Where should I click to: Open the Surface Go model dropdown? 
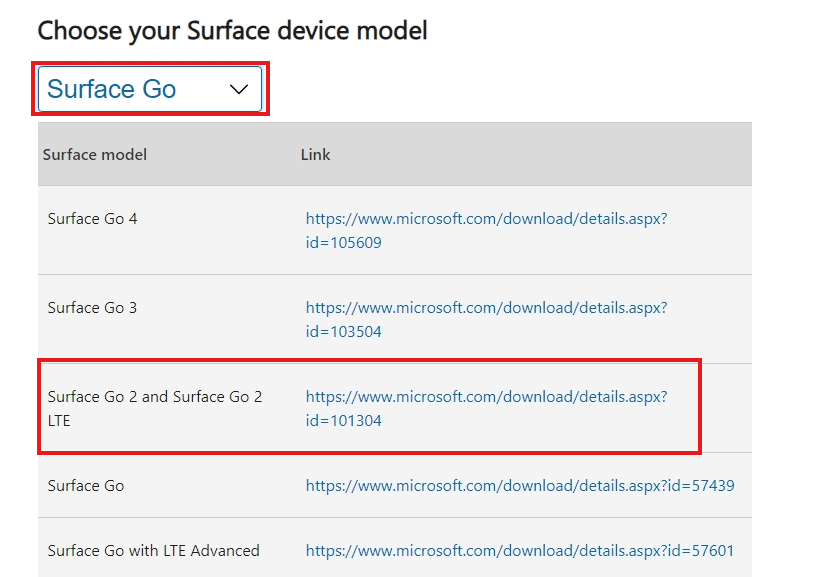pos(150,89)
